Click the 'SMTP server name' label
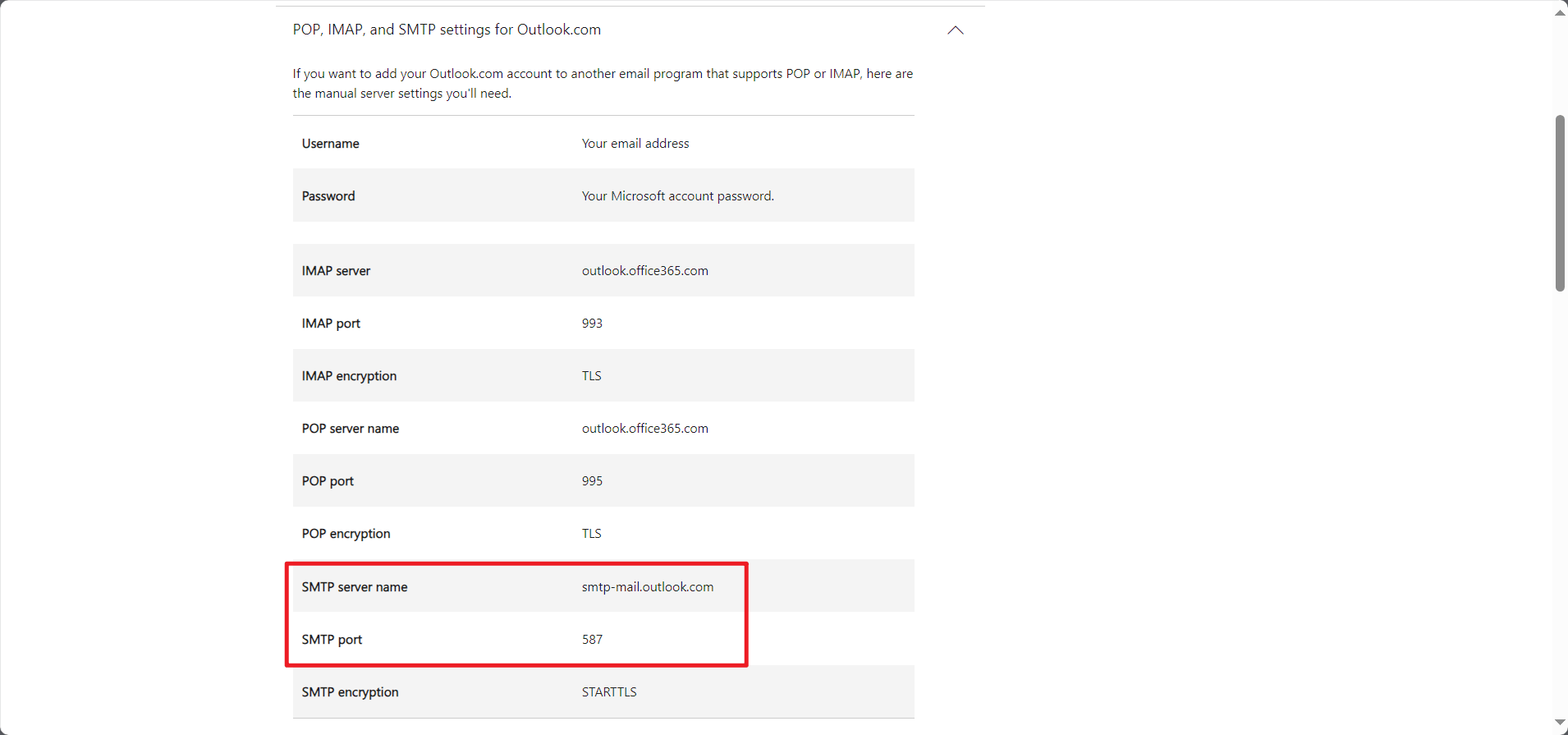 [355, 587]
